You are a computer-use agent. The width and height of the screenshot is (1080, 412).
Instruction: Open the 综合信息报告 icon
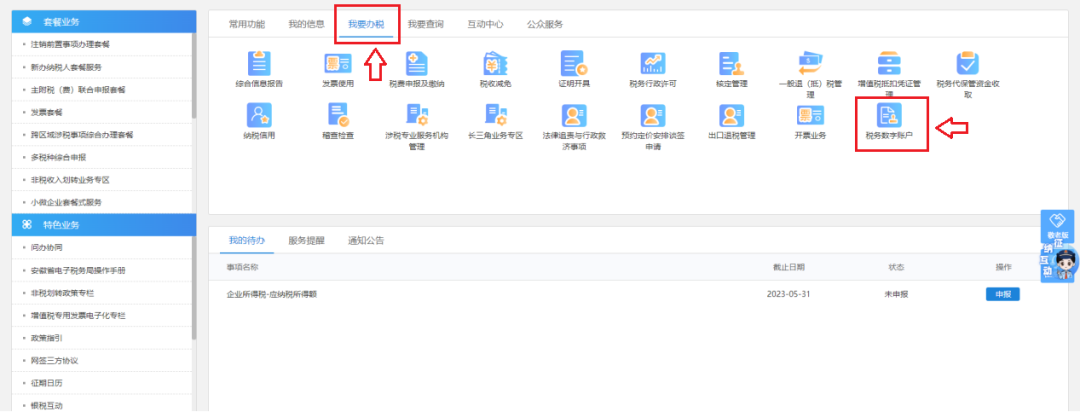[259, 63]
